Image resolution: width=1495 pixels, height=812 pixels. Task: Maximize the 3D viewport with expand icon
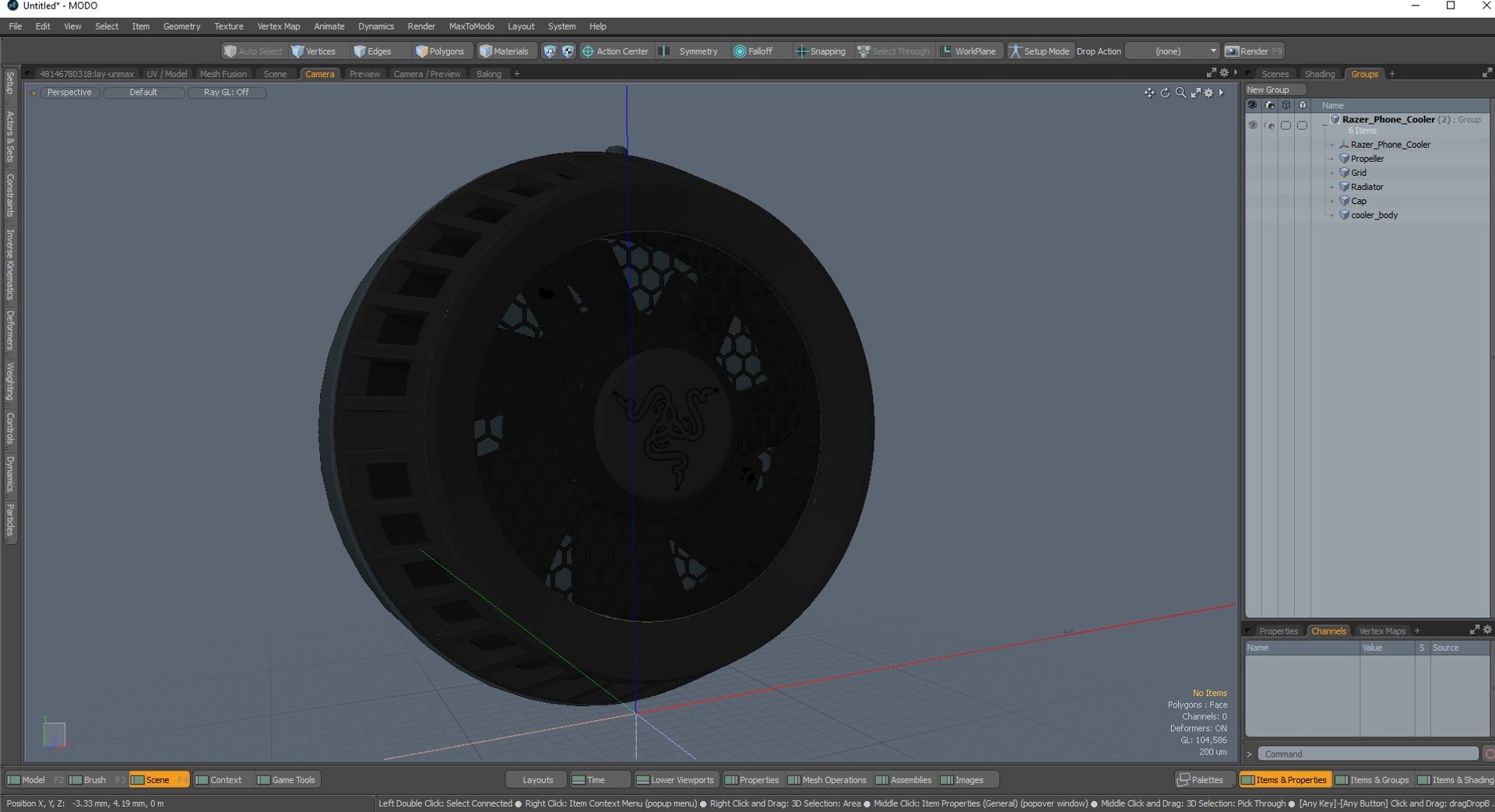pyautogui.click(x=1195, y=93)
